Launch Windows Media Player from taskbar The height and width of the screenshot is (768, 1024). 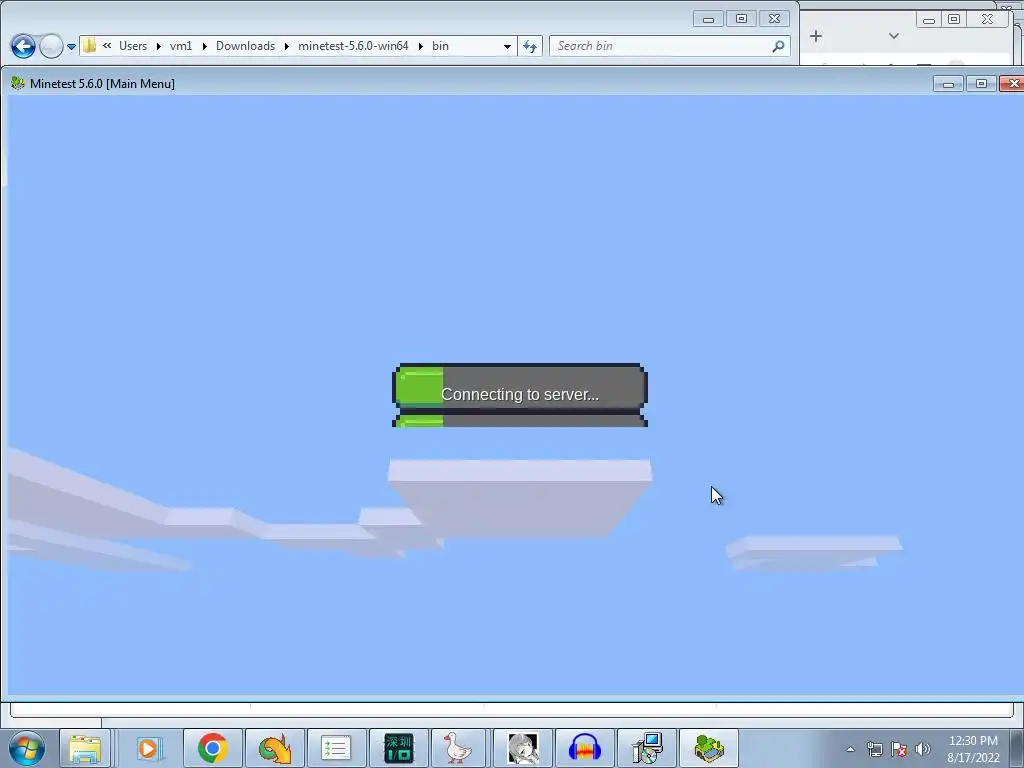point(148,748)
